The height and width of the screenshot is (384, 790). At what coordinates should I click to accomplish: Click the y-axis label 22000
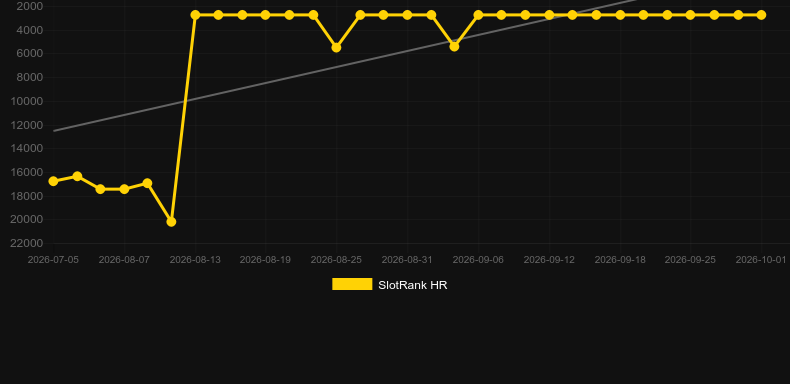[x=27, y=243]
